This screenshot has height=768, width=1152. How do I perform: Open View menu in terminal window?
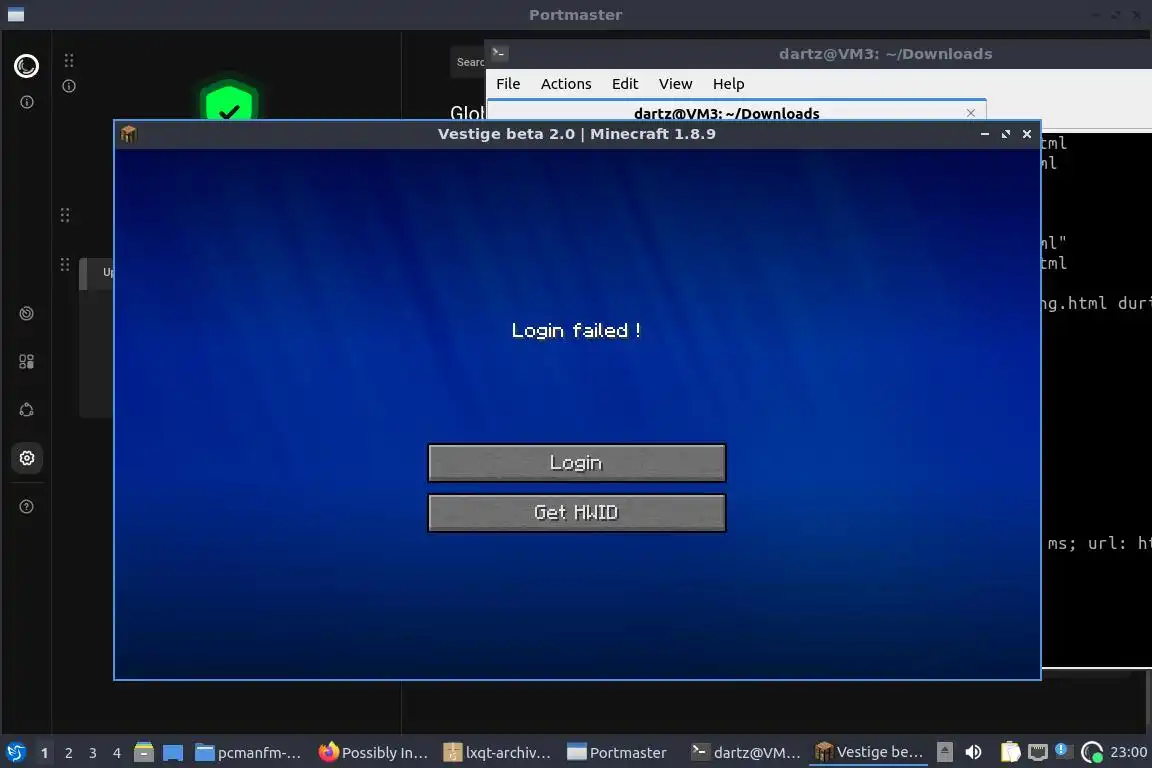point(675,84)
